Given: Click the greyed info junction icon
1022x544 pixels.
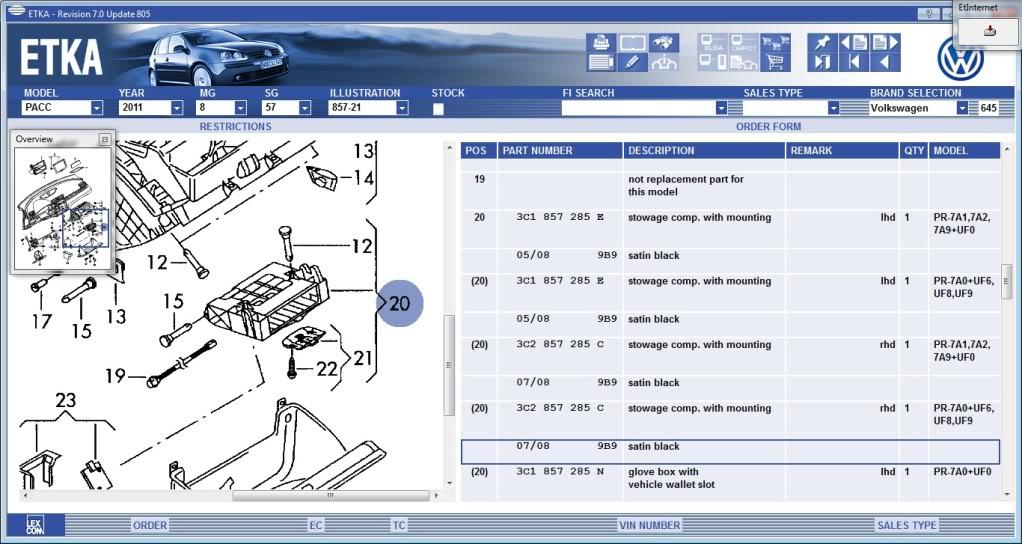Looking at the screenshot, I should [664, 63].
